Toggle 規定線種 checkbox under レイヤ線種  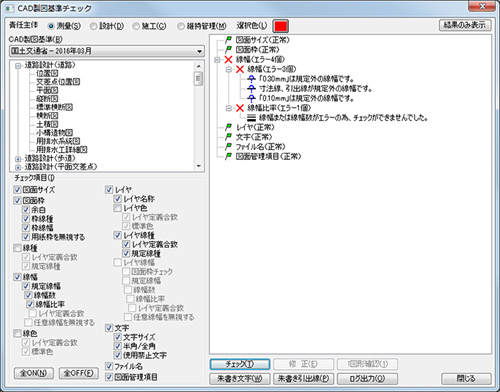tap(126, 253)
